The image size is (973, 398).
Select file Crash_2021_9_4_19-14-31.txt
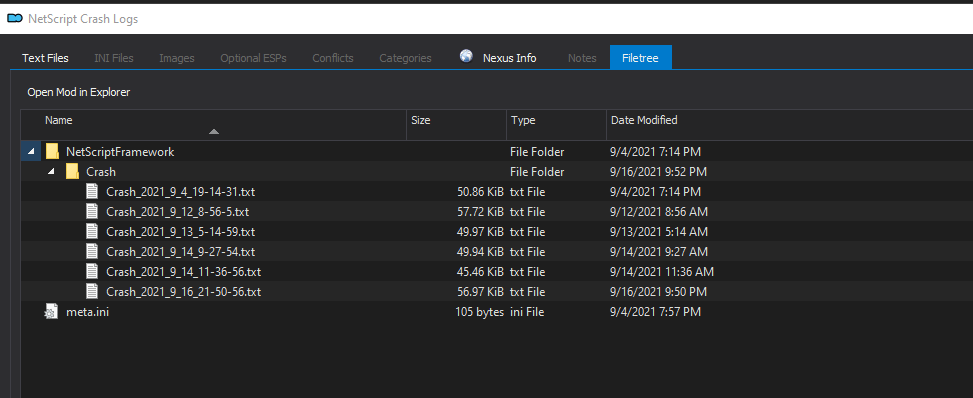click(180, 191)
